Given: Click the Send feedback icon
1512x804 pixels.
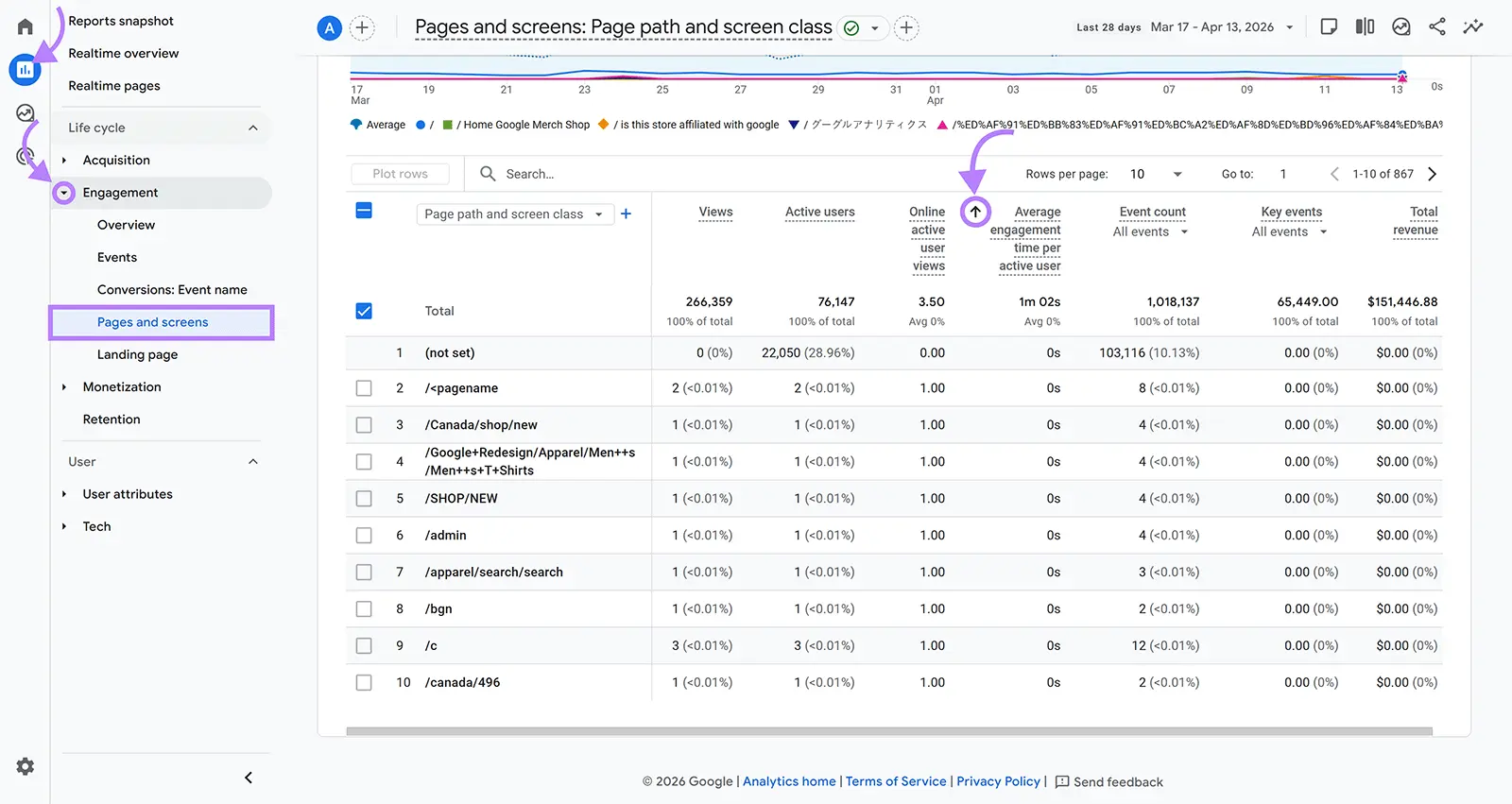Looking at the screenshot, I should [x=1062, y=782].
